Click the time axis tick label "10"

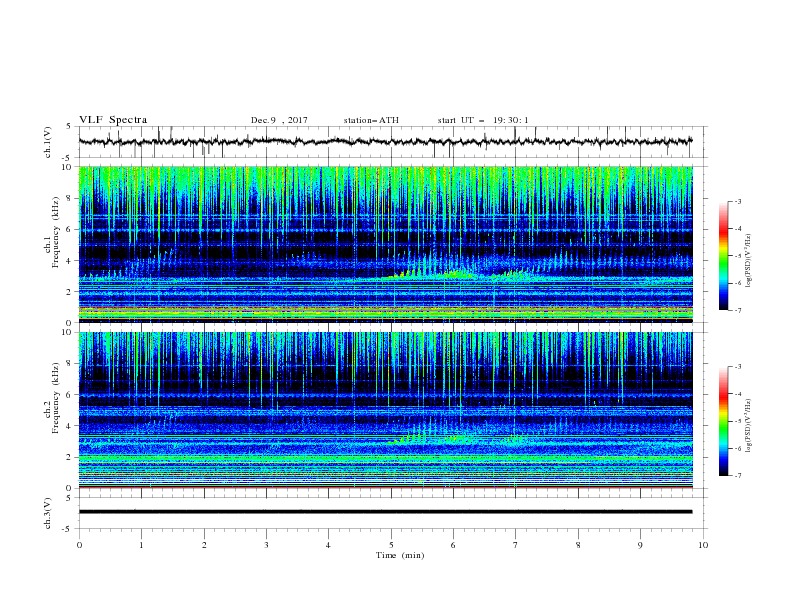click(703, 545)
